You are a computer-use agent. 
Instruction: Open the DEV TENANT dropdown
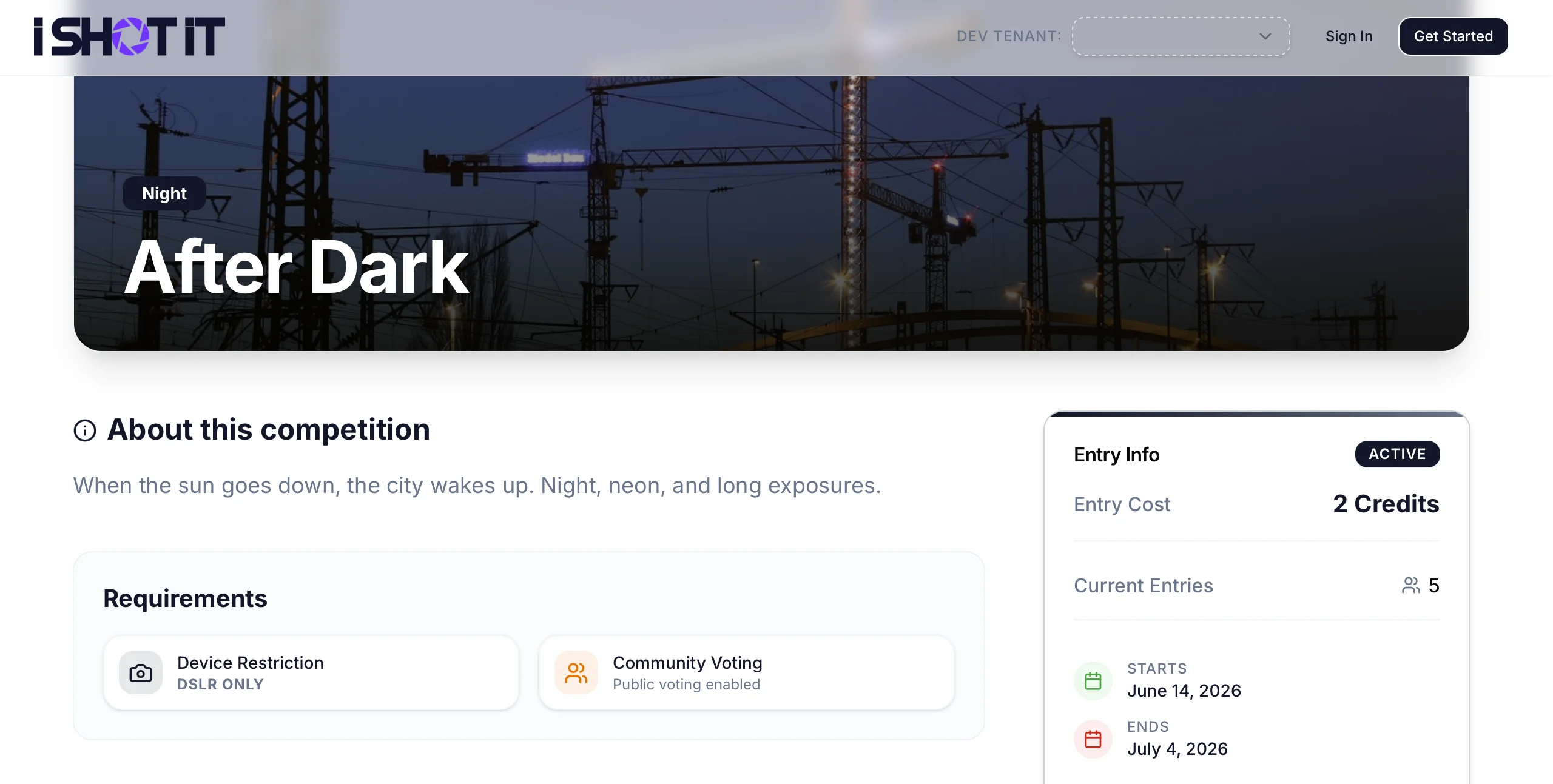click(1181, 36)
